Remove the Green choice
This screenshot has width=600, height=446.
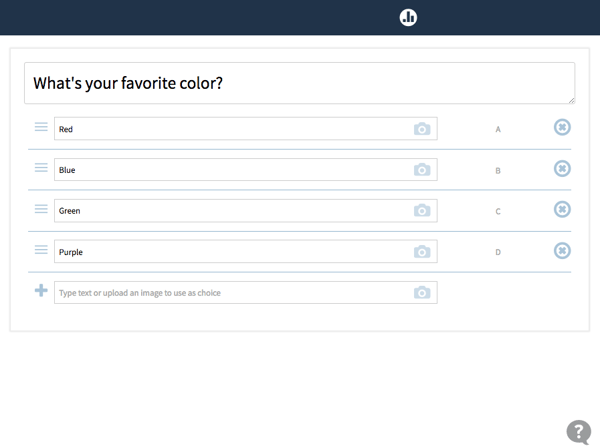[562, 209]
